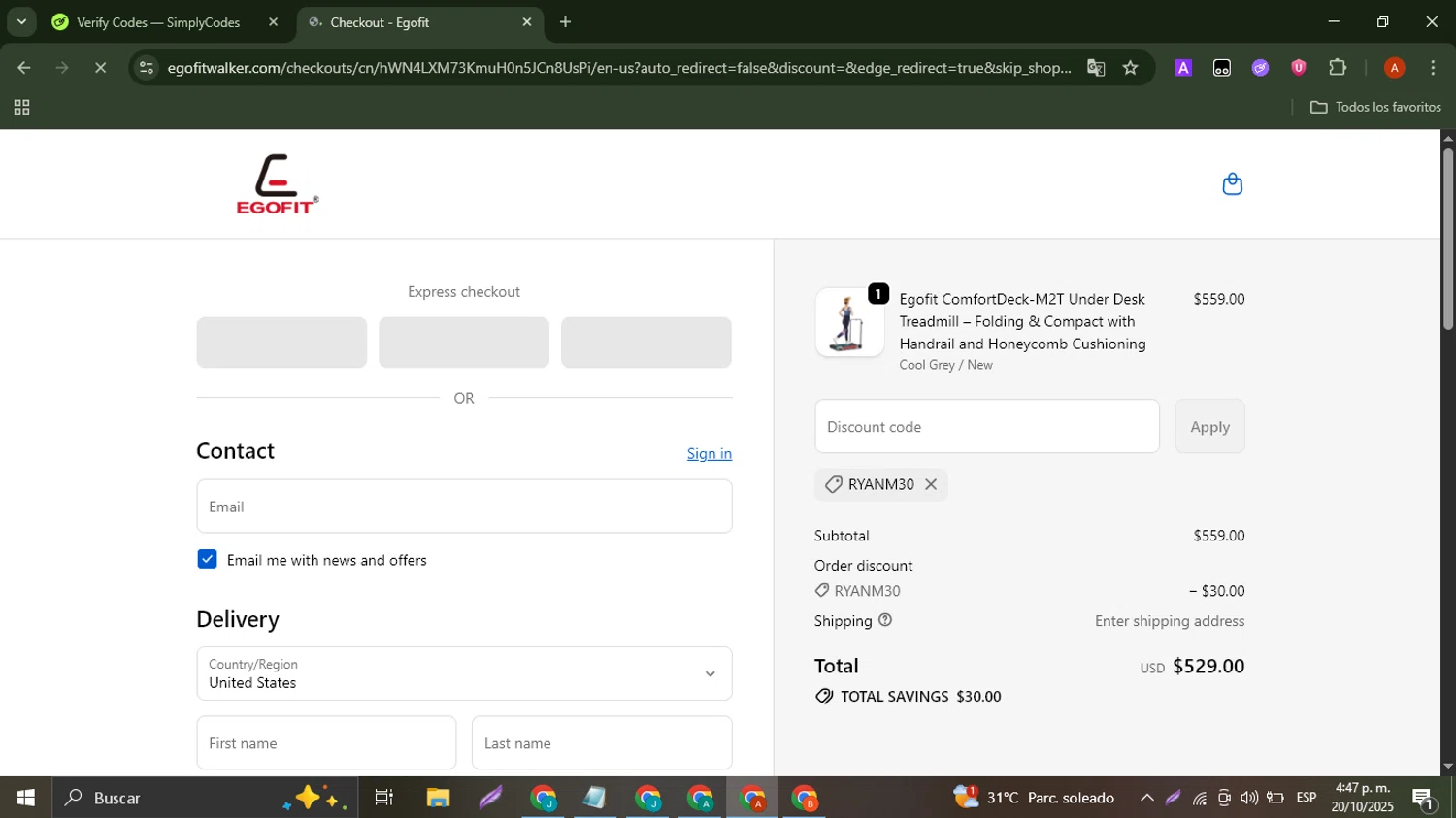Open the Country/Region dropdown
Screen dimensions: 1456x818
[464, 673]
